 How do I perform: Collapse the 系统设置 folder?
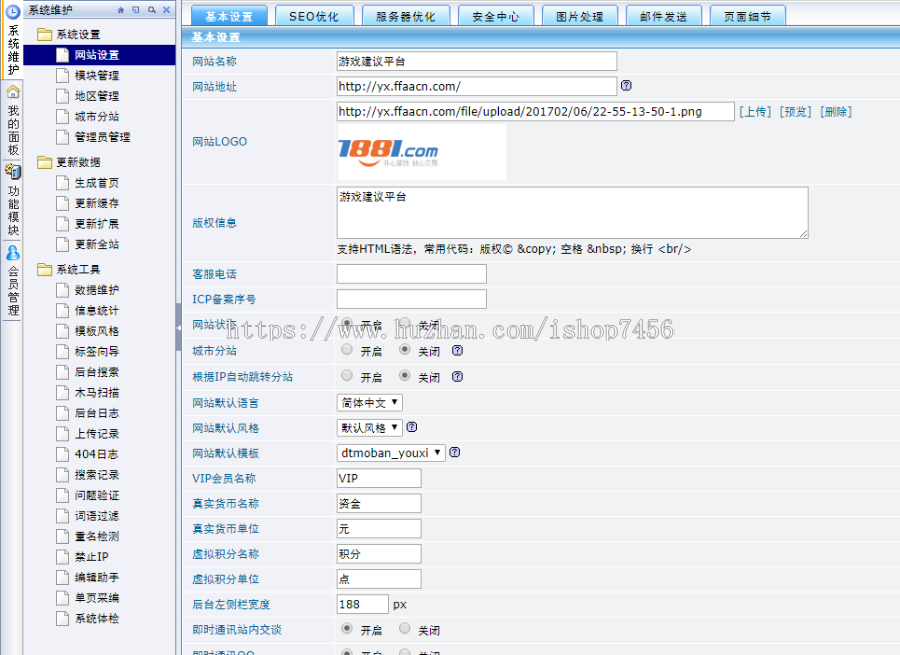tap(44, 34)
